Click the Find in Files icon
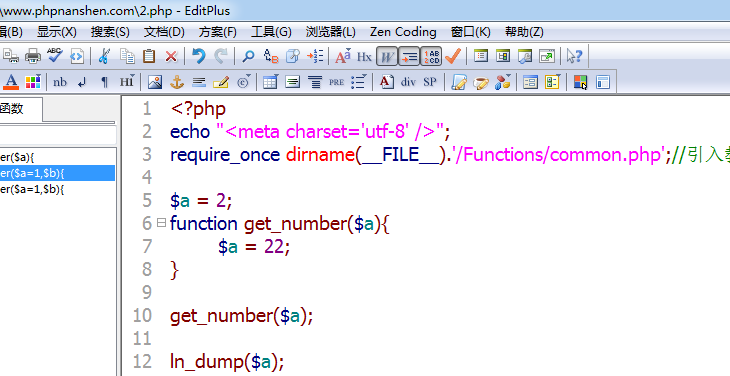The width and height of the screenshot is (730, 376). click(293, 56)
